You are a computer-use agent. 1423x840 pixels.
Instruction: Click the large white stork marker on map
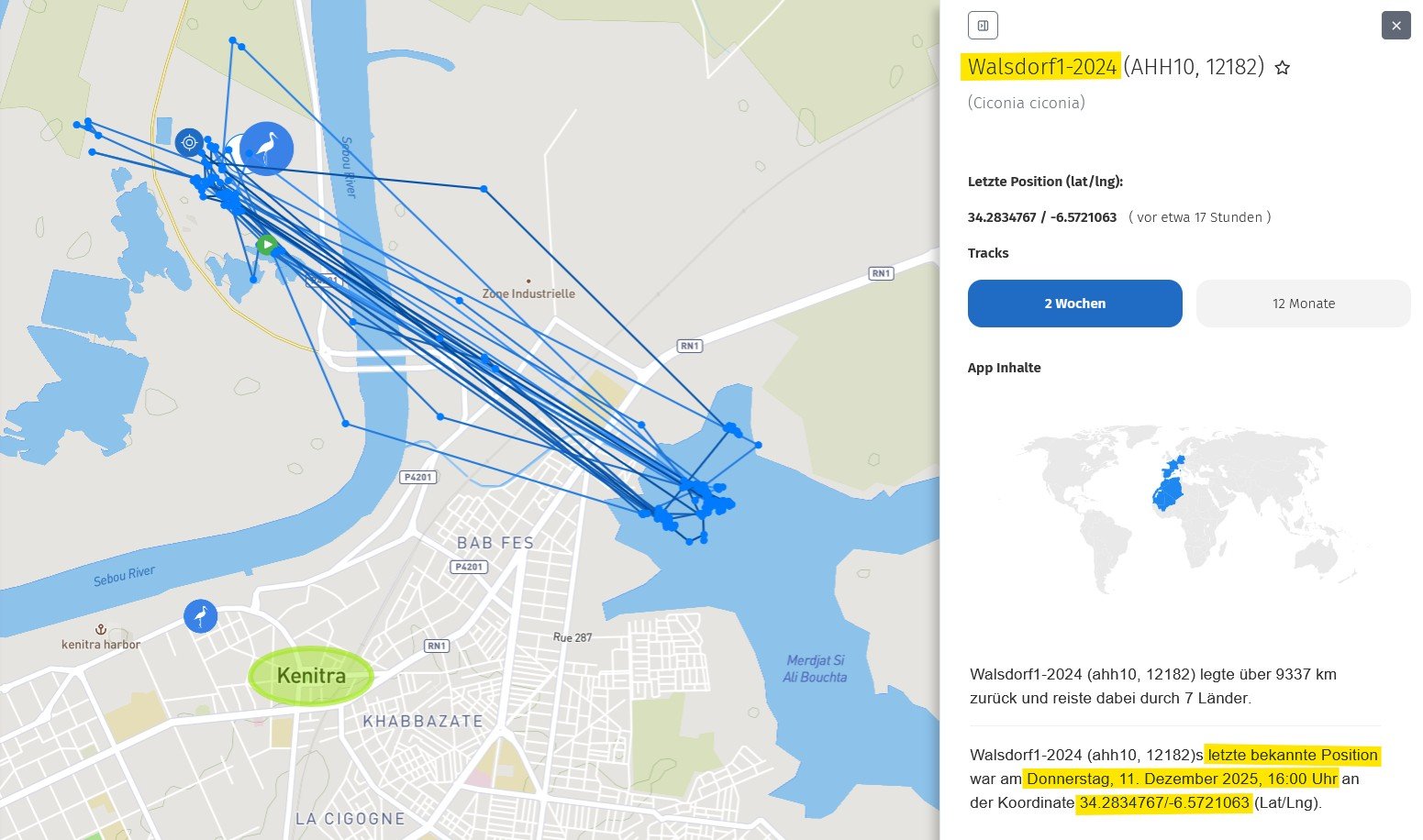tap(266, 149)
